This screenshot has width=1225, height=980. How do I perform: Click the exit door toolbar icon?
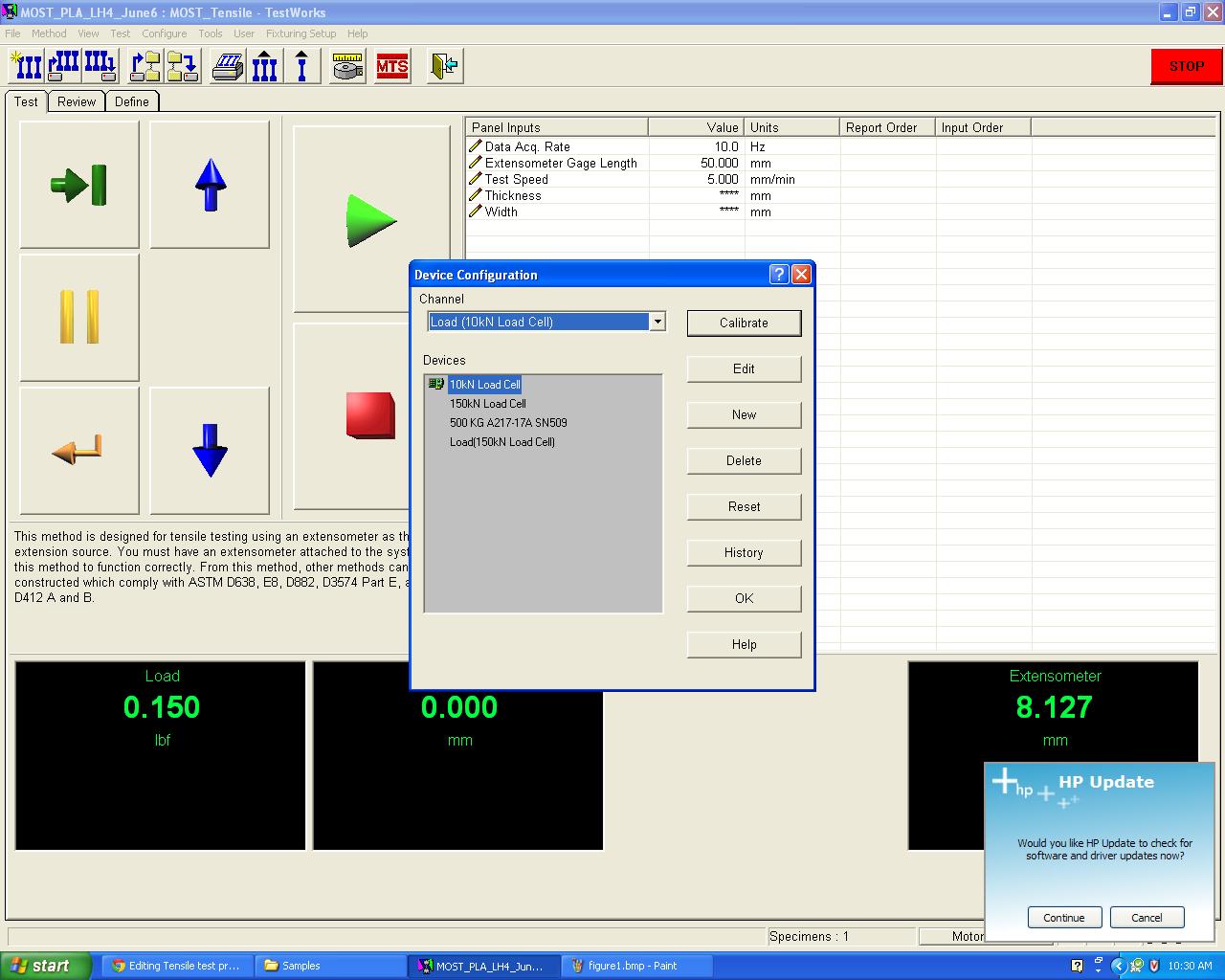point(444,66)
